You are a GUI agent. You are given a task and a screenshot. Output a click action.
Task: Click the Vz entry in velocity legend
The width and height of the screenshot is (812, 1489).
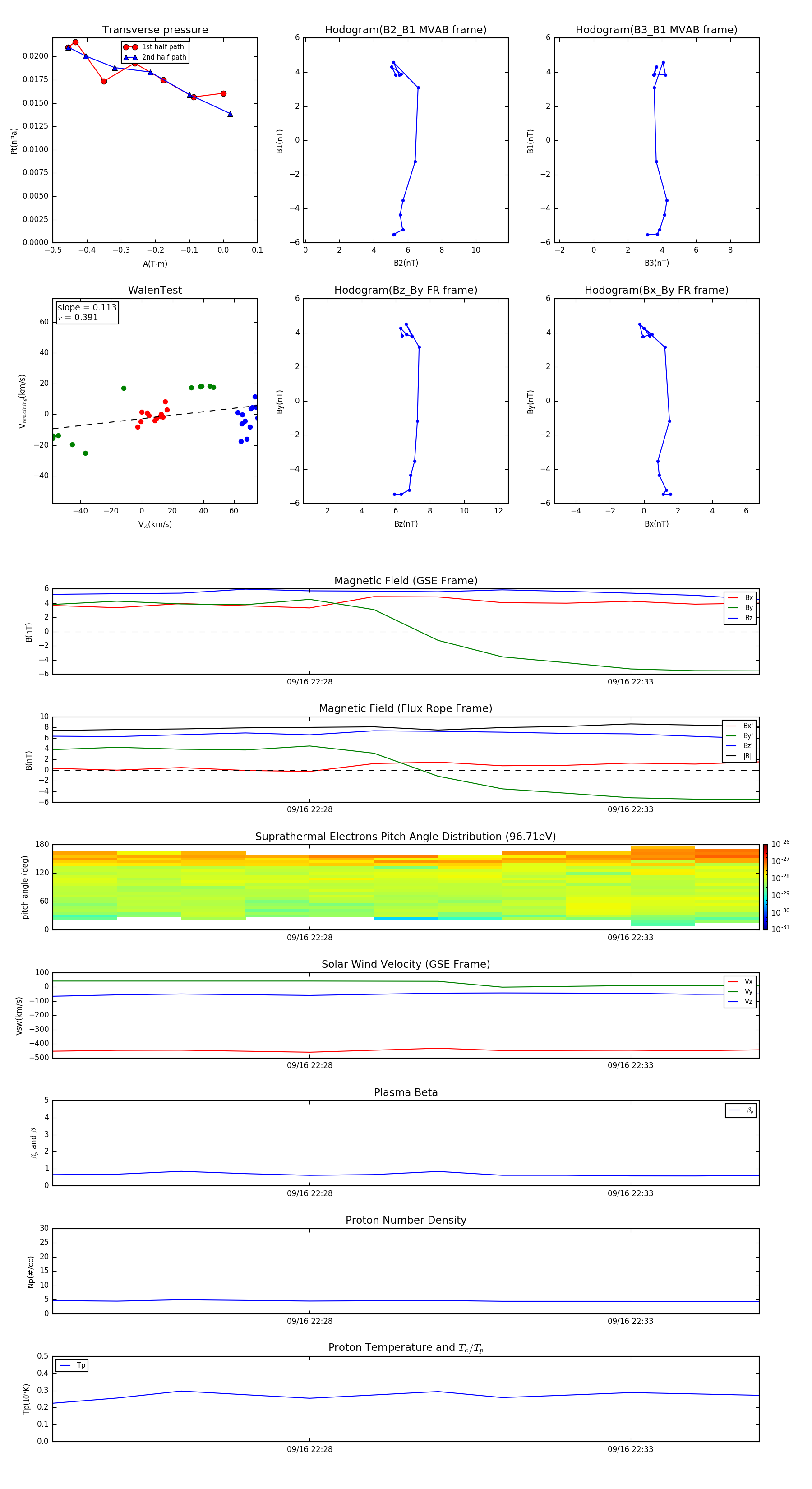(740, 1002)
